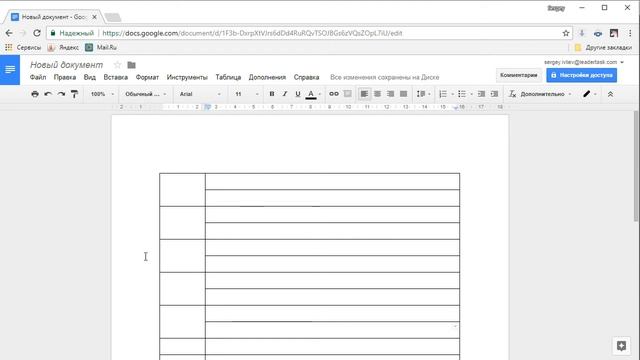Toggle bold formatting
The height and width of the screenshot is (360, 640).
(x=272, y=94)
